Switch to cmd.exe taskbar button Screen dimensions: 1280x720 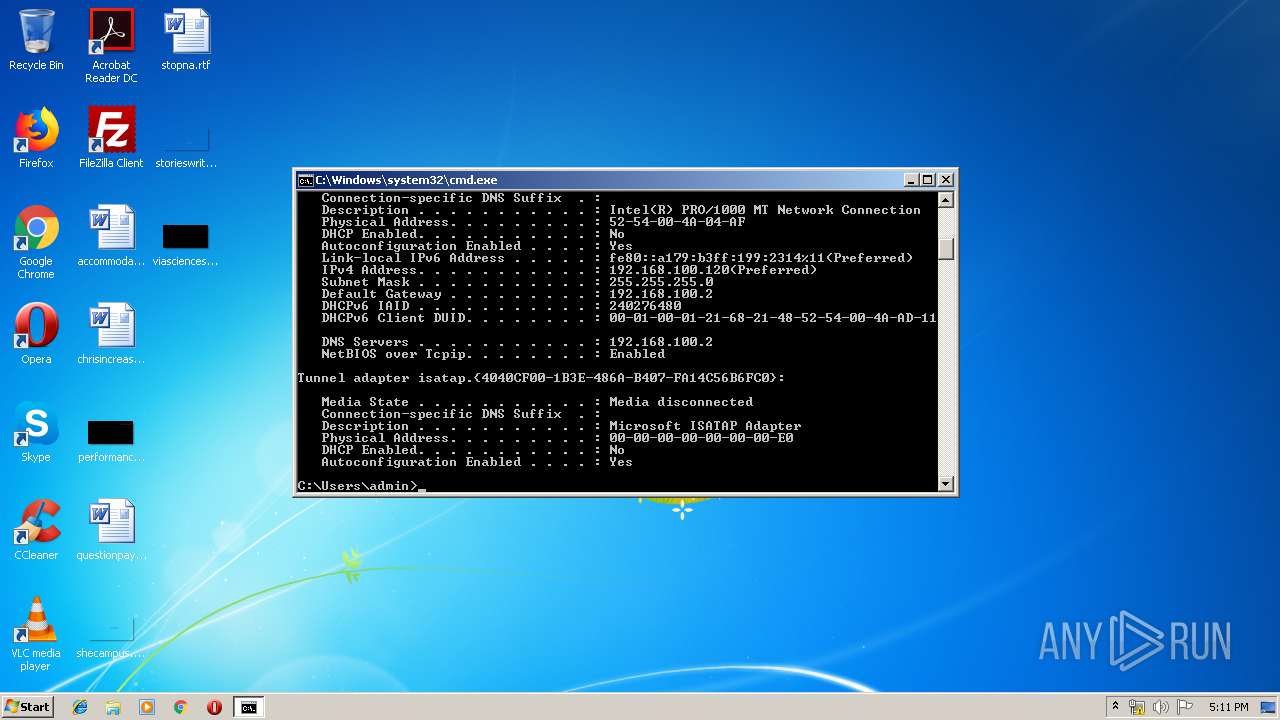(248, 707)
